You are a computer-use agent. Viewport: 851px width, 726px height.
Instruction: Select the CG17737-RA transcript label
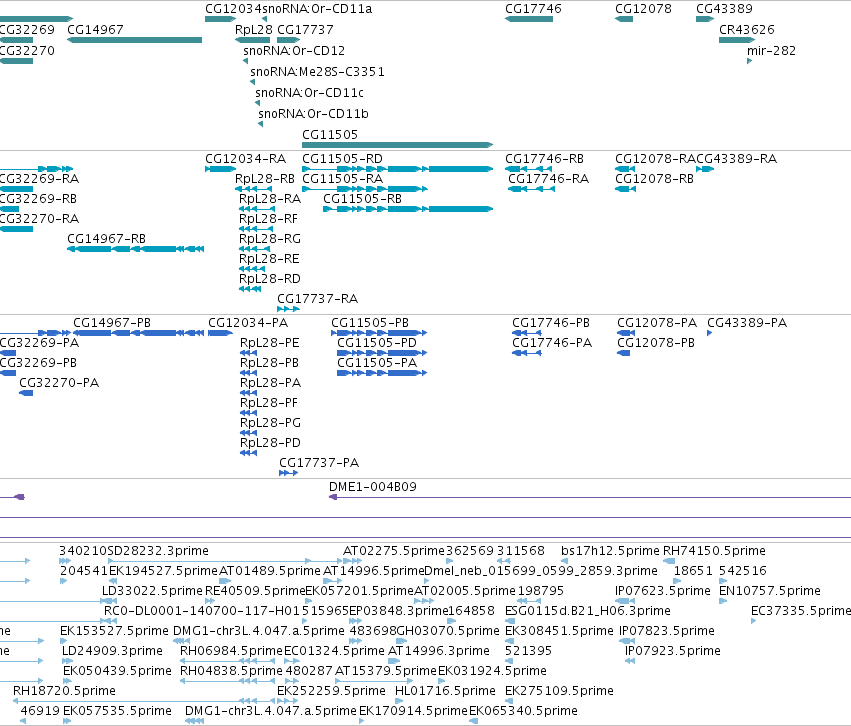pyautogui.click(x=317, y=299)
